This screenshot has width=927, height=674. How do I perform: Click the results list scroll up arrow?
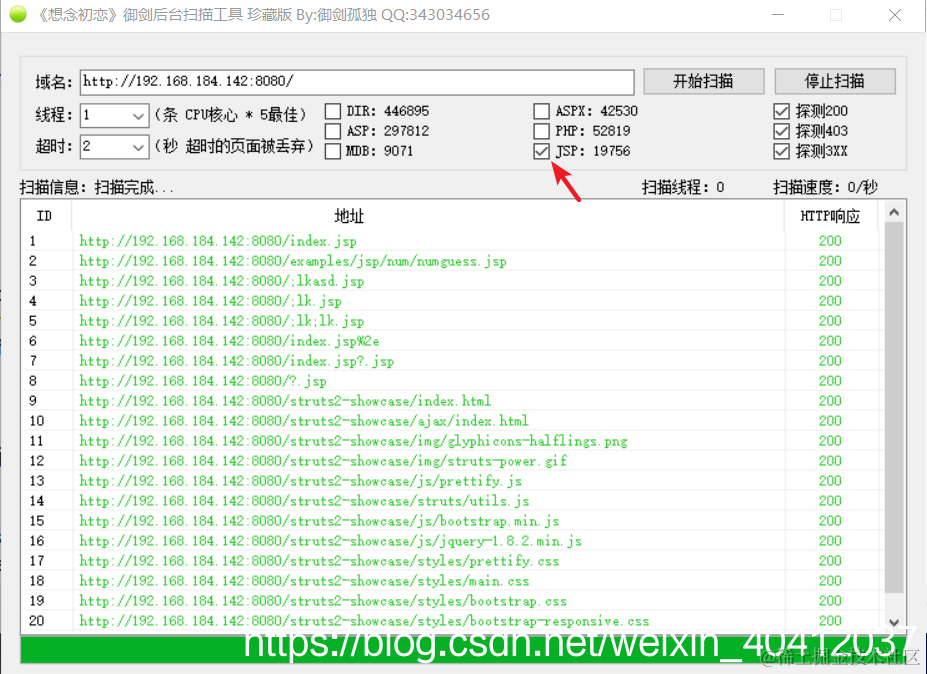(894, 212)
